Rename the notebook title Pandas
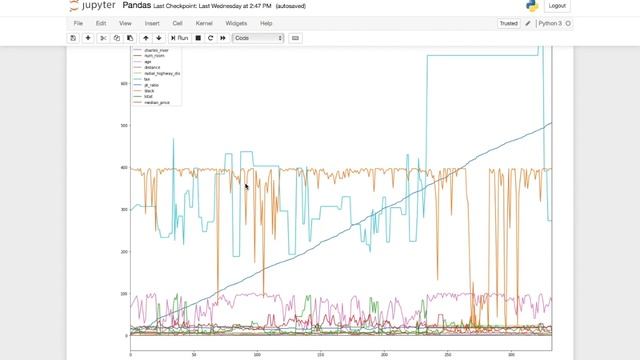This screenshot has height=360, width=640. 137,5
